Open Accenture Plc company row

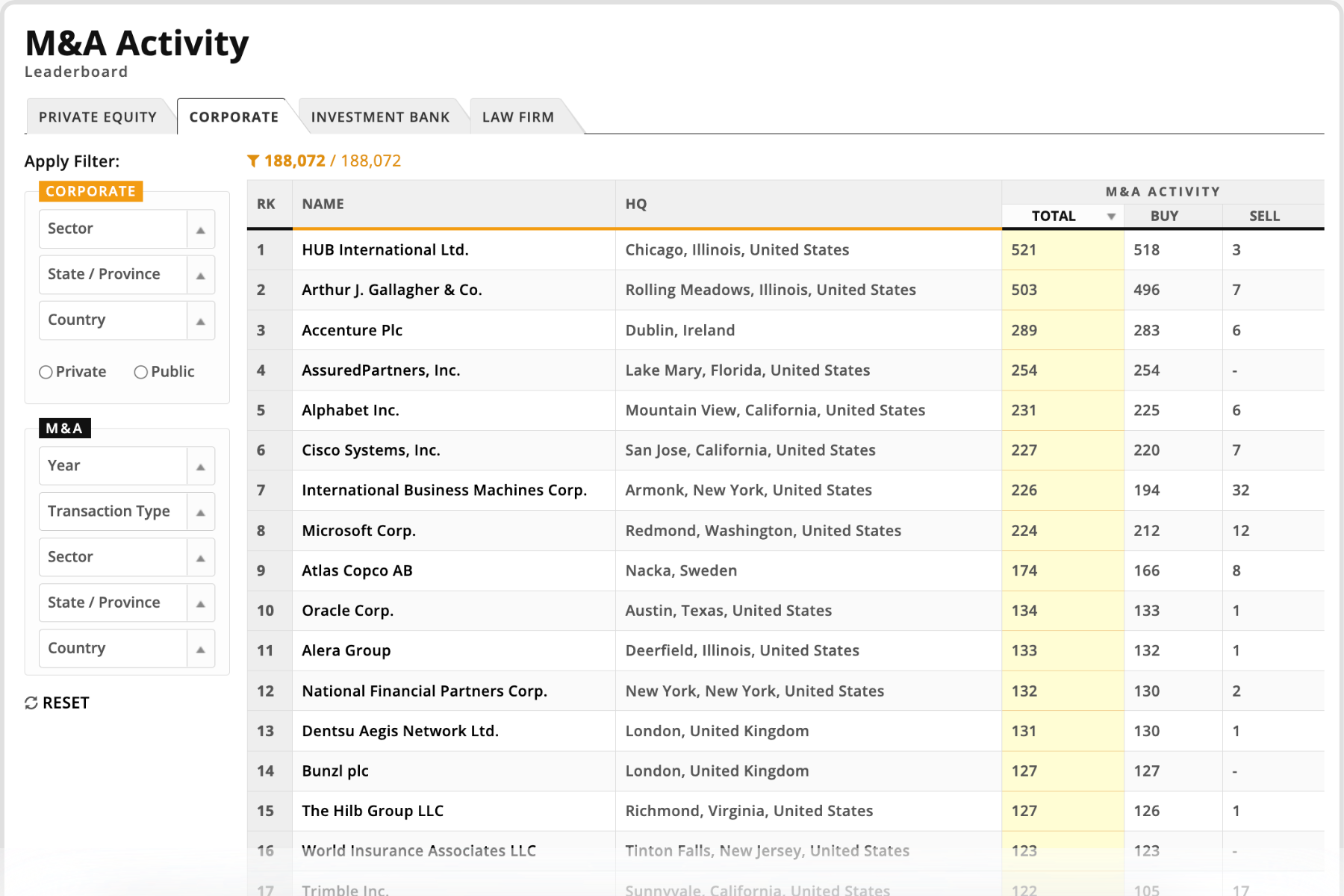[x=352, y=331]
